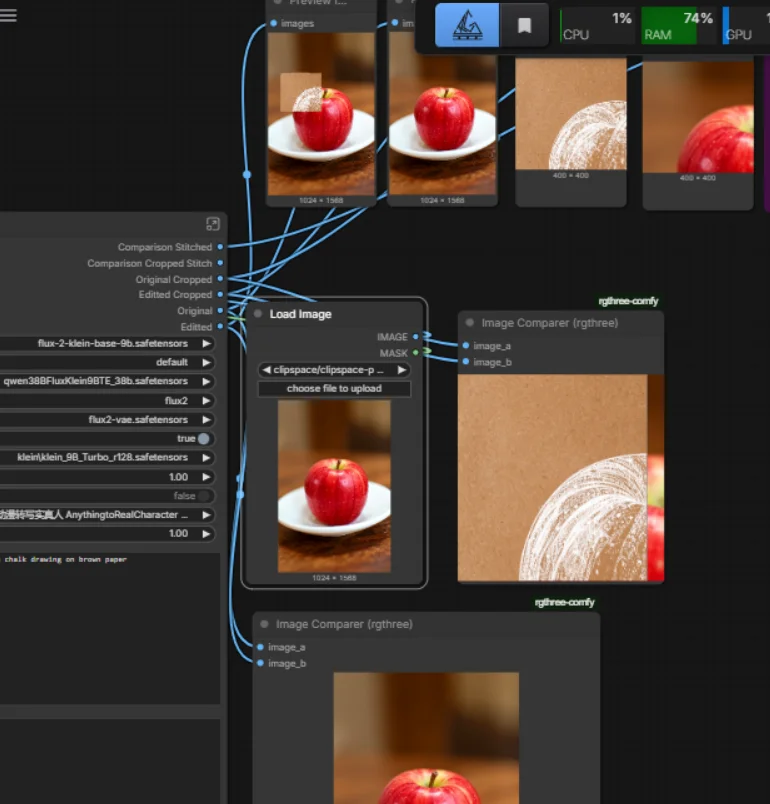Click the images input slot on Preview Image node
Image resolution: width=770 pixels, height=804 pixels.
(x=273, y=23)
